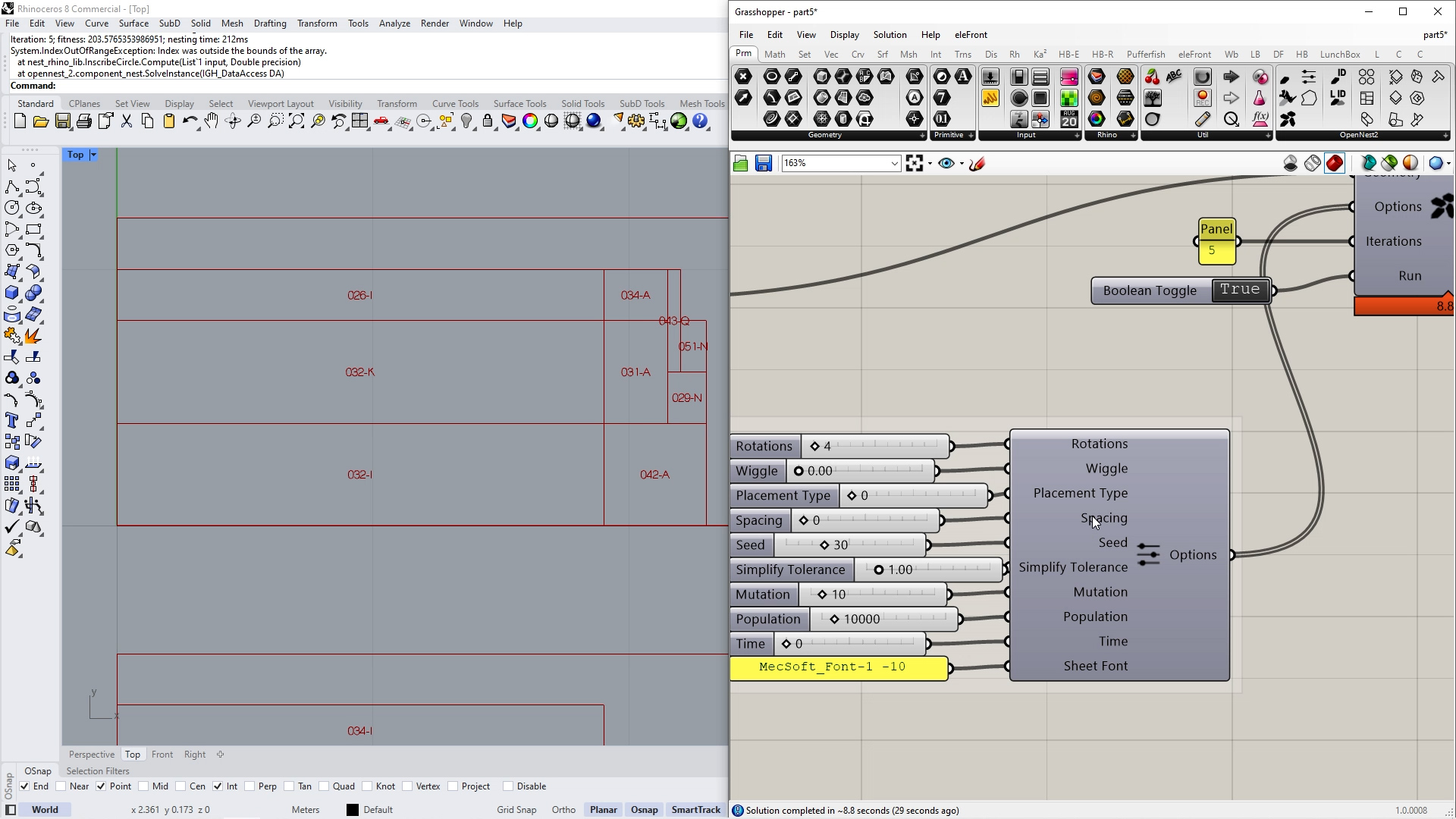Click the New file icon in Rhino toolbar

20,121
